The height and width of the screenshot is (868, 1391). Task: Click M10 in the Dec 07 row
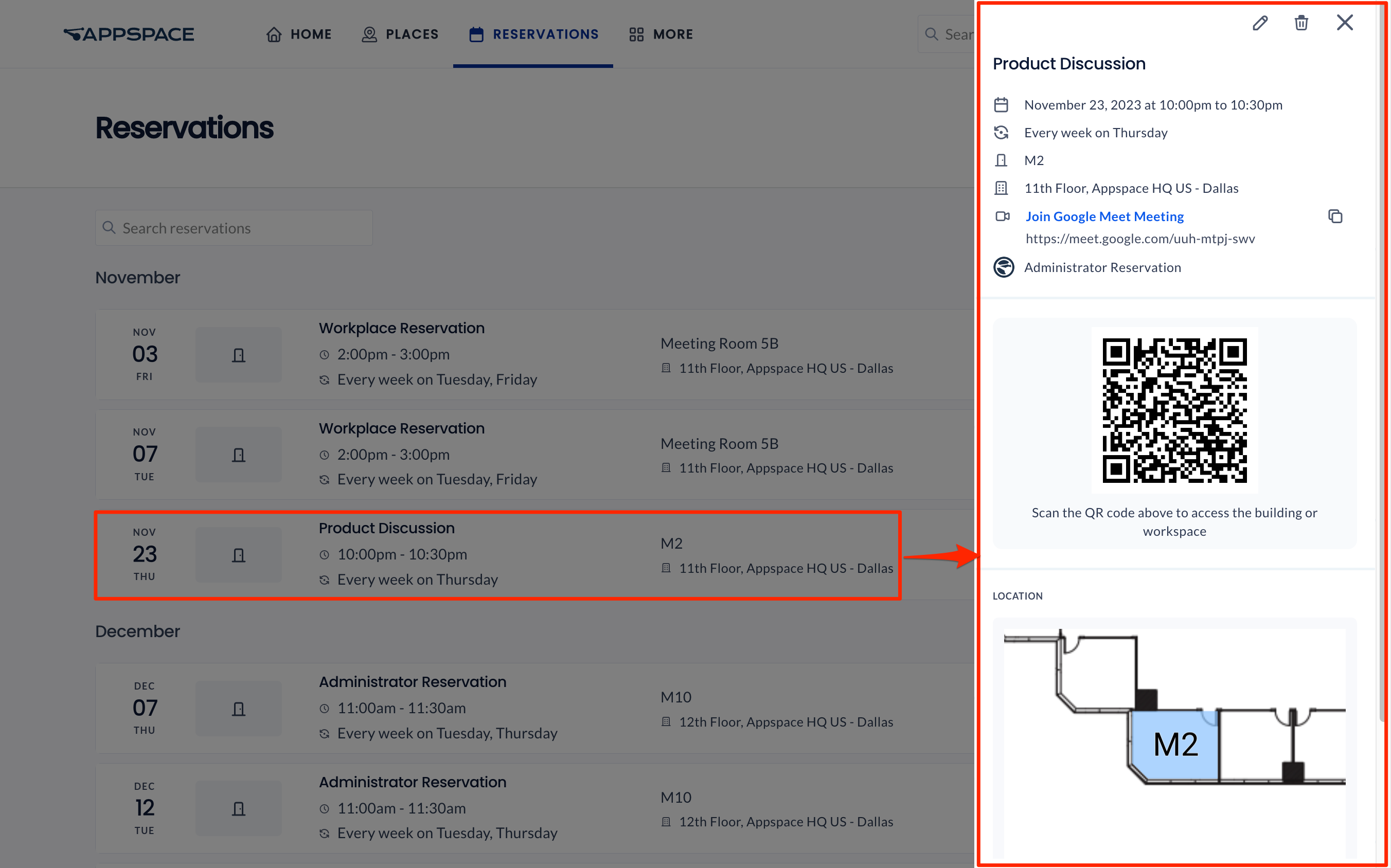[x=675, y=697]
